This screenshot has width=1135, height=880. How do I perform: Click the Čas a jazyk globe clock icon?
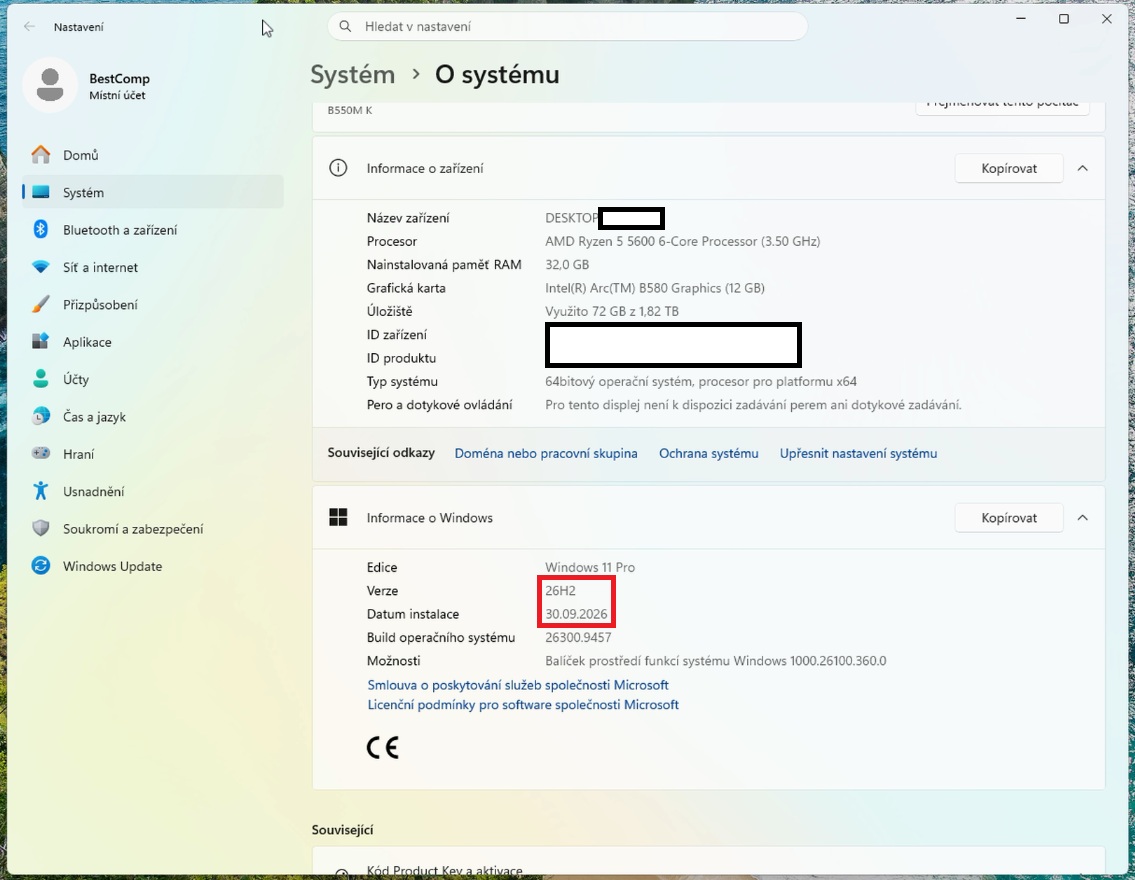coord(41,416)
